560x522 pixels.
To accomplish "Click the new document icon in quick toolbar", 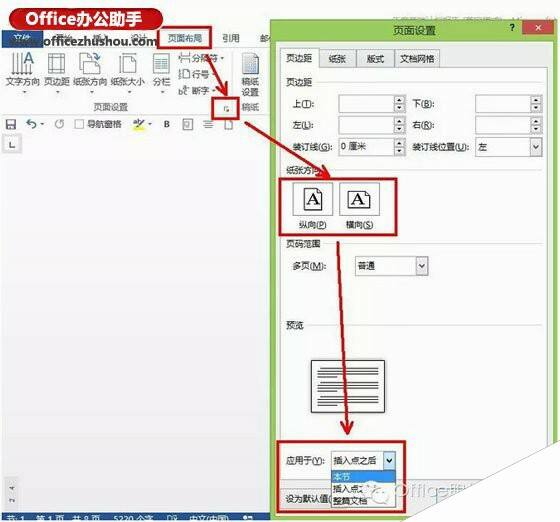I will [229, 124].
